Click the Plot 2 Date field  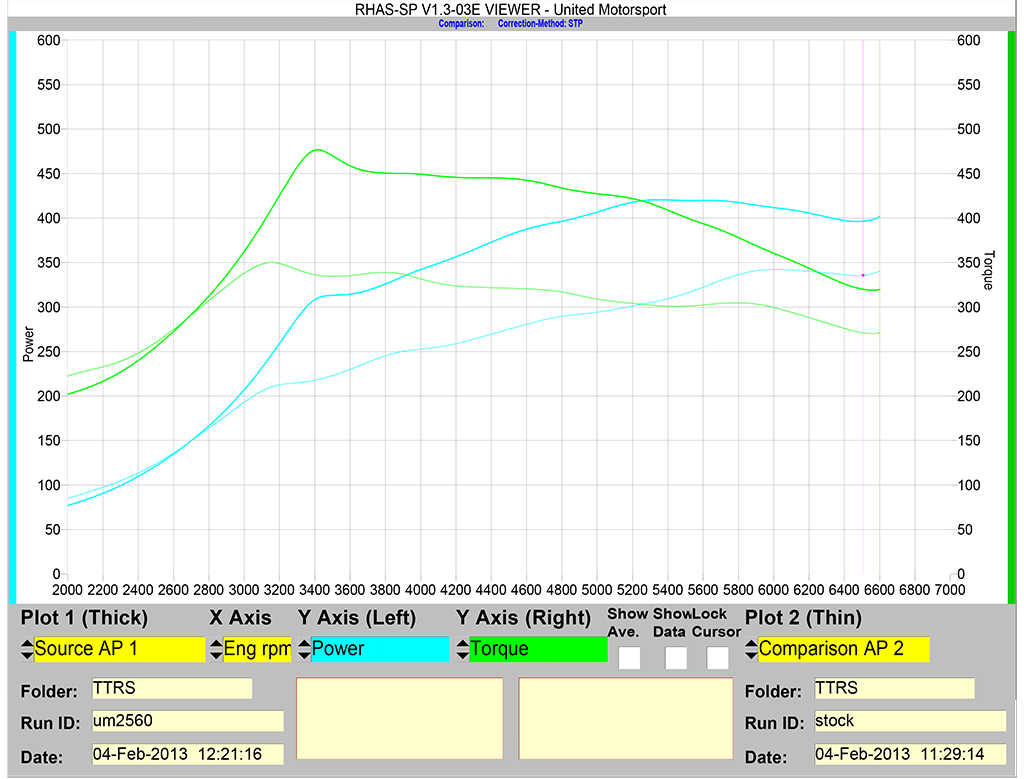(908, 753)
